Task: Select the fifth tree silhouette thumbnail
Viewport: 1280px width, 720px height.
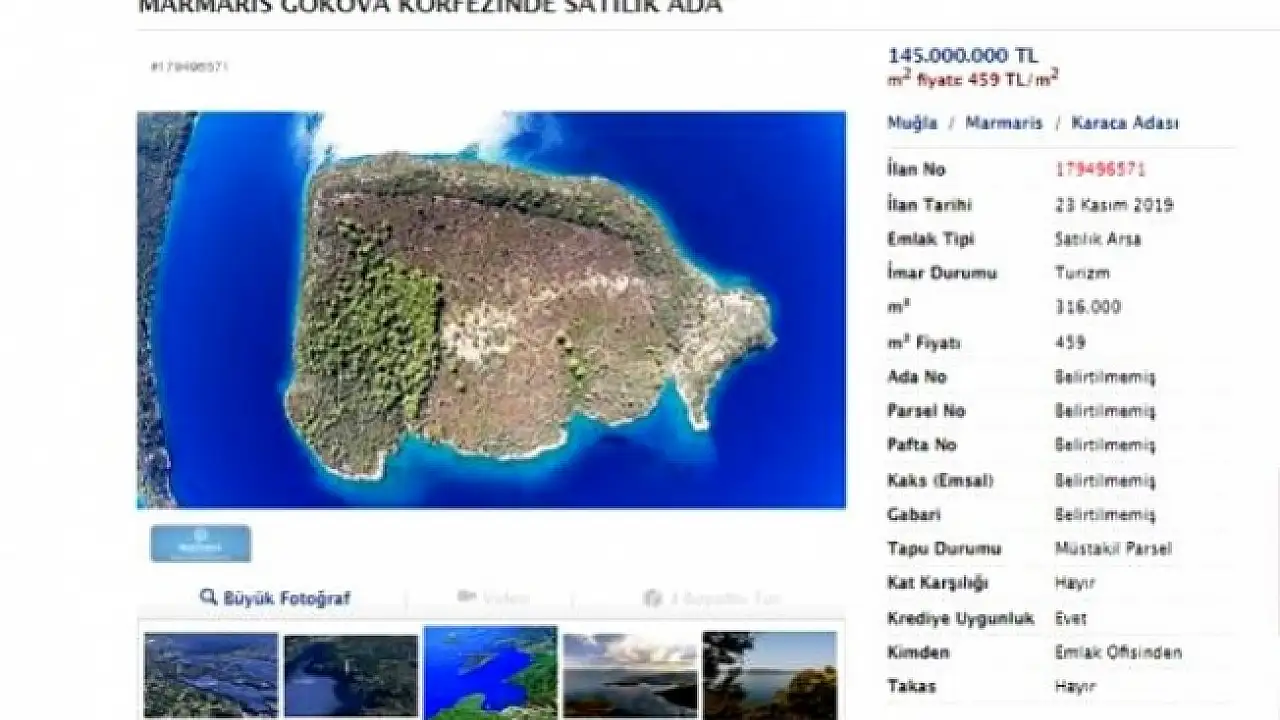Action: click(x=769, y=675)
